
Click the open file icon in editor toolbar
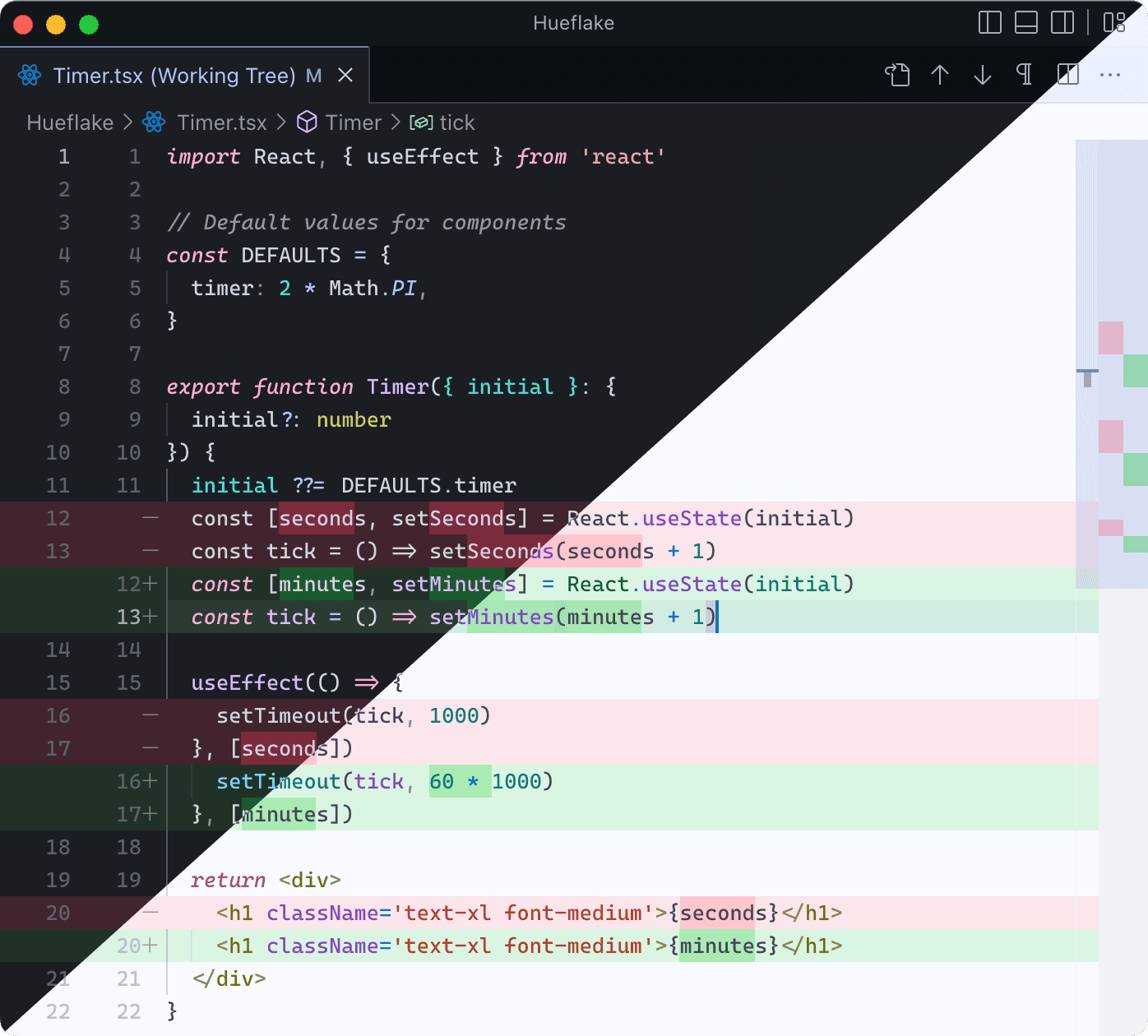[x=897, y=75]
